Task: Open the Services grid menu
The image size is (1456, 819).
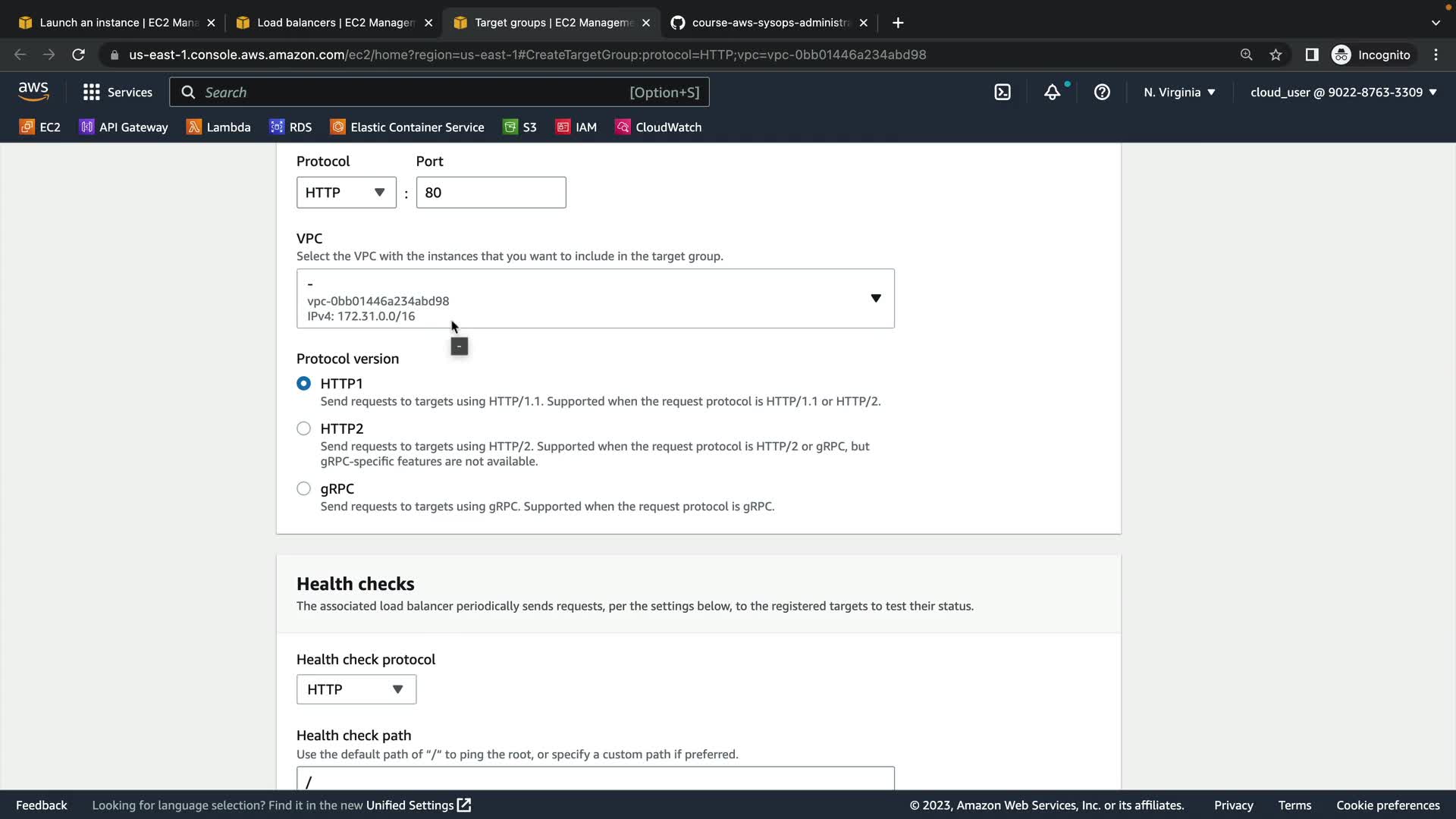Action: point(118,93)
